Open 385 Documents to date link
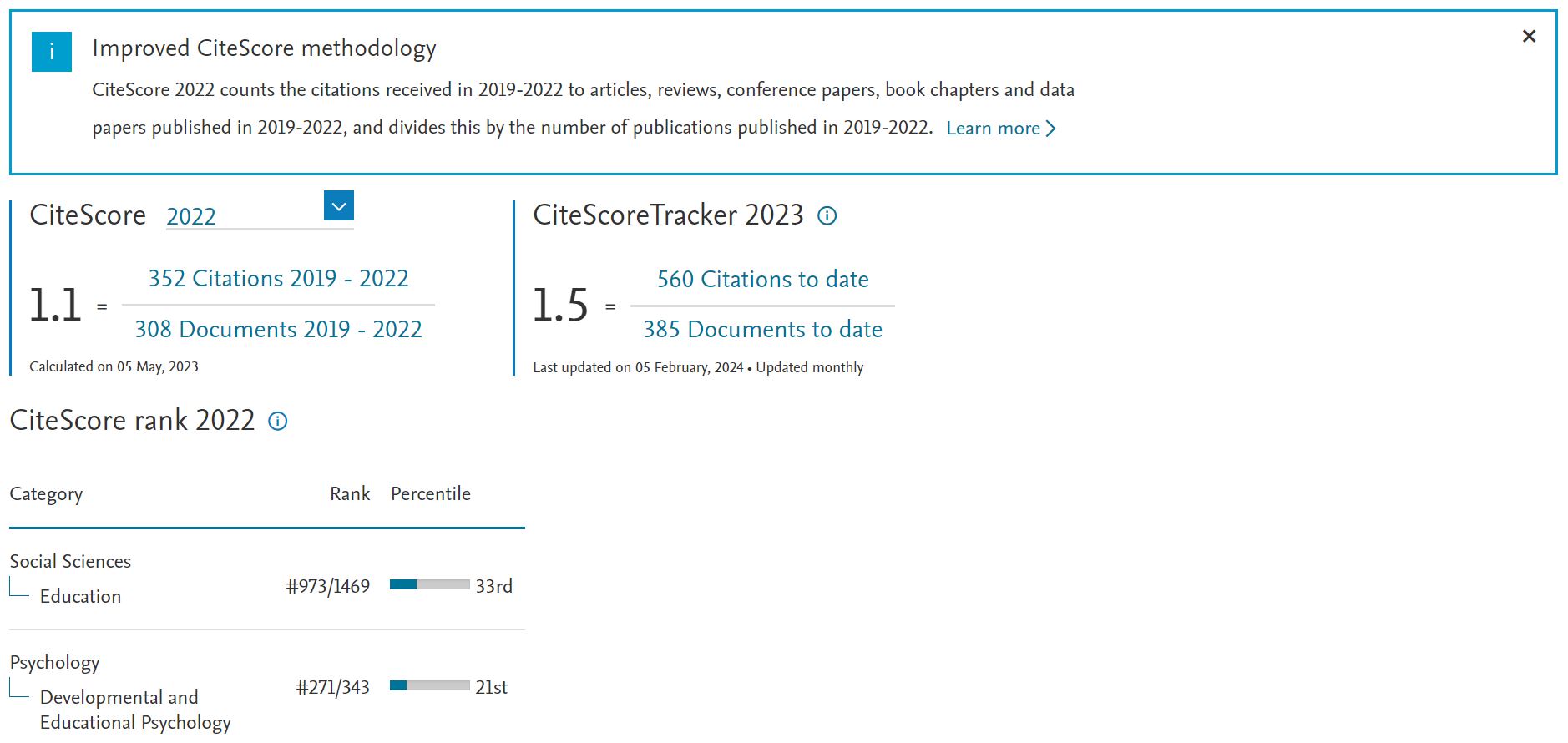The width and height of the screenshot is (1568, 743). click(x=763, y=329)
